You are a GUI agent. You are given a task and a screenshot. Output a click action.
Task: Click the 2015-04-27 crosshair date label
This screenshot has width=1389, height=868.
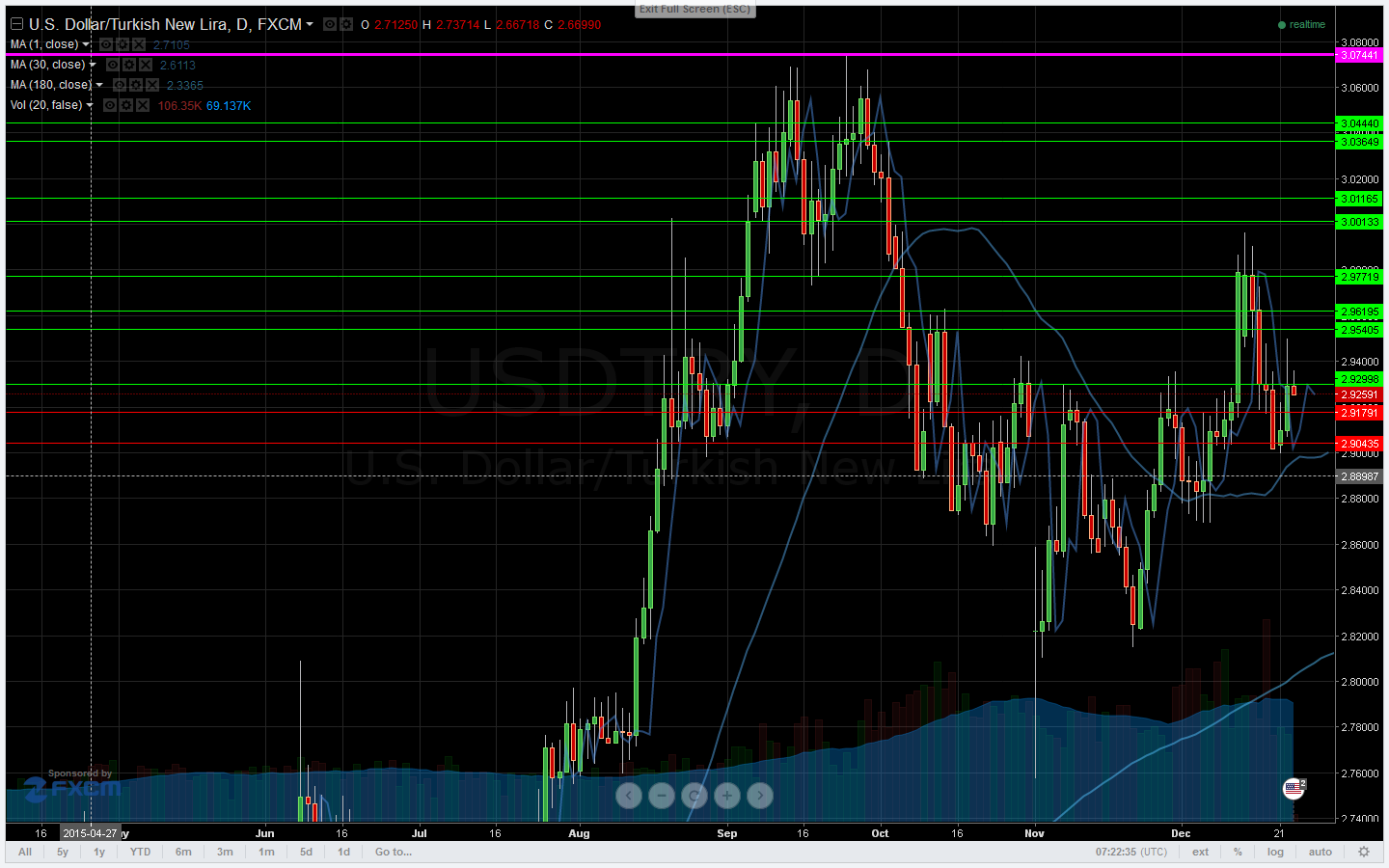pyautogui.click(x=91, y=833)
